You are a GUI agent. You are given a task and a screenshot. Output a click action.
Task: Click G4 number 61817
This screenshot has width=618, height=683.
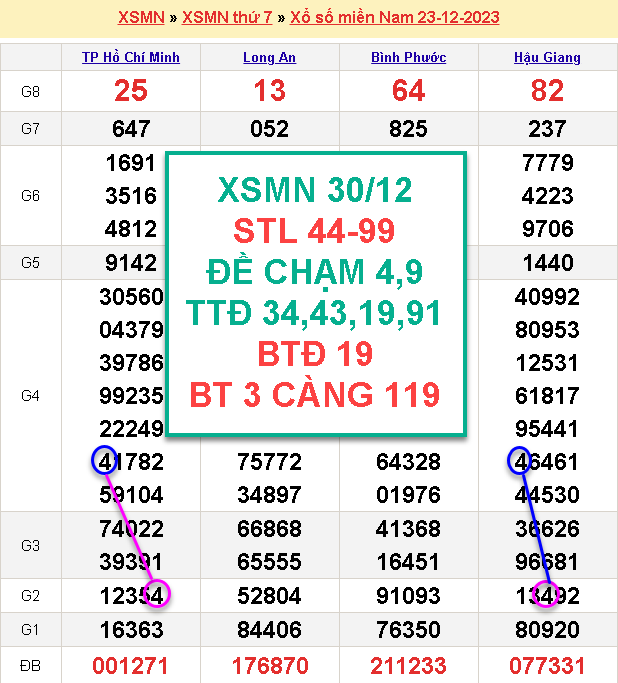[547, 396]
